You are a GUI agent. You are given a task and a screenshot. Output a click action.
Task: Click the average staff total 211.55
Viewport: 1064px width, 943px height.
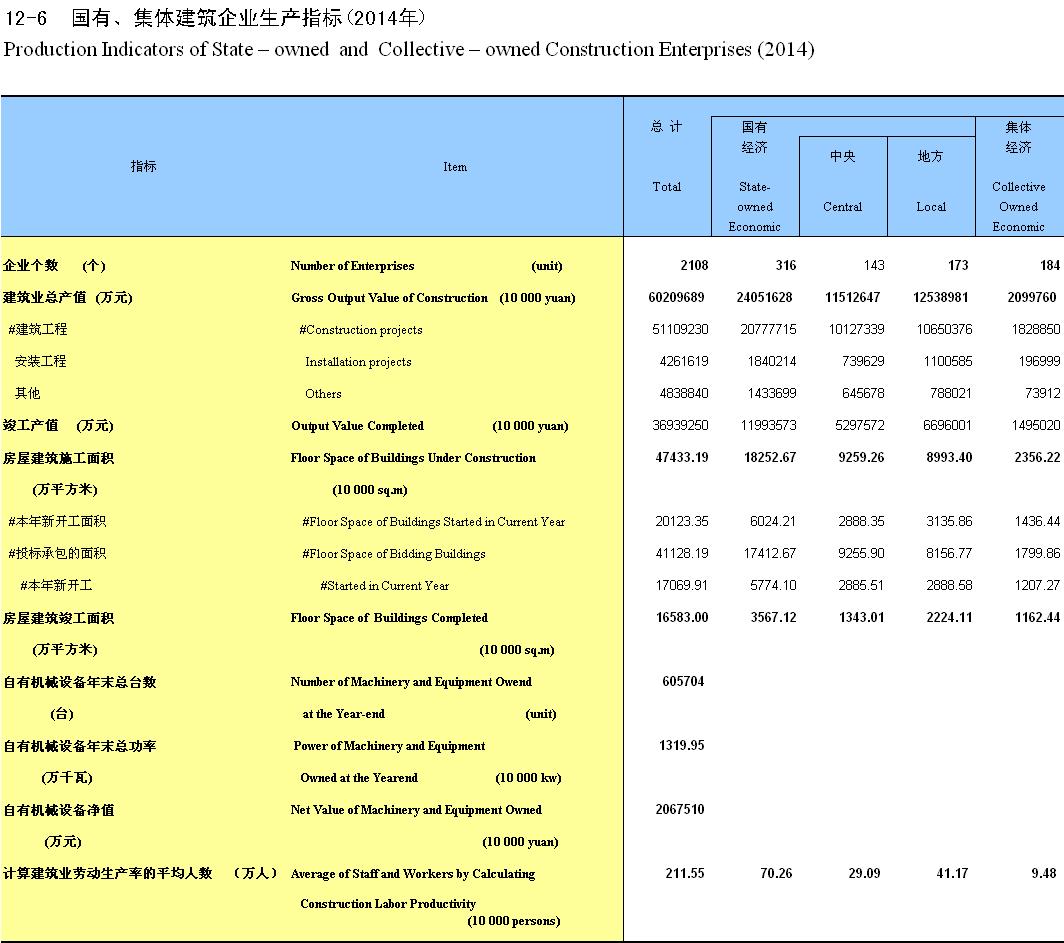click(x=685, y=873)
